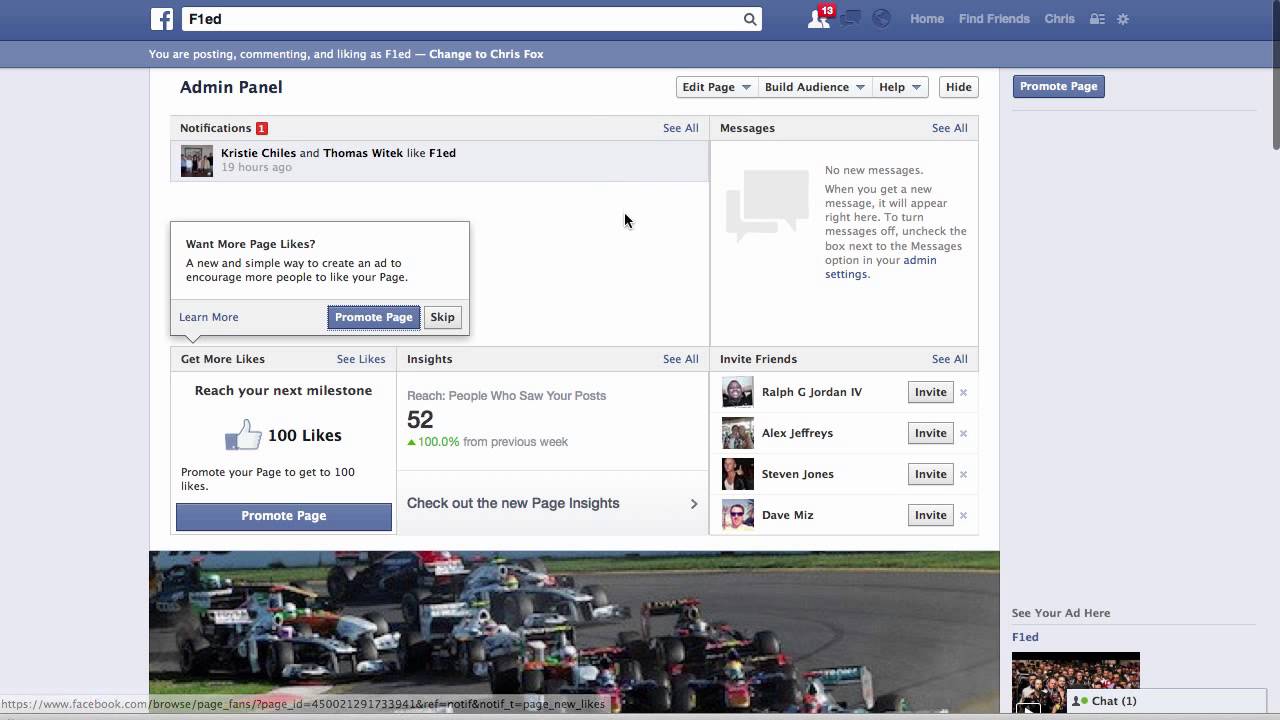Click the Ralph G Jordan IV name

click(x=811, y=392)
